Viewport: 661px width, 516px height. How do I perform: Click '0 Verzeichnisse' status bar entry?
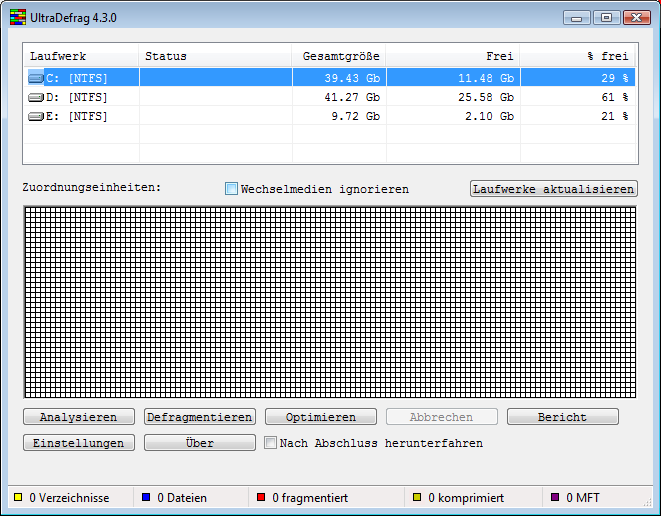click(x=69, y=498)
